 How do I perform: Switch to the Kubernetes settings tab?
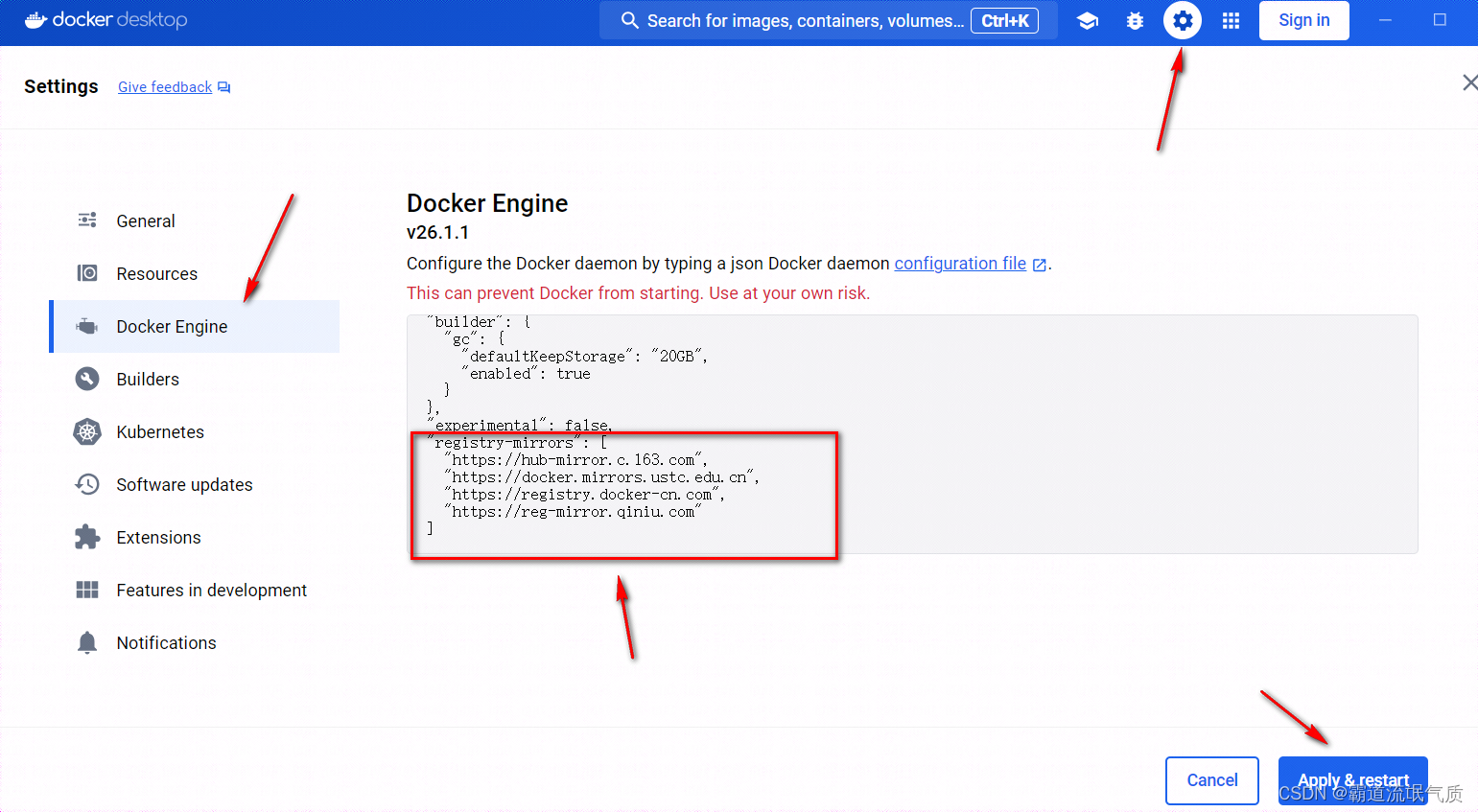click(195, 431)
